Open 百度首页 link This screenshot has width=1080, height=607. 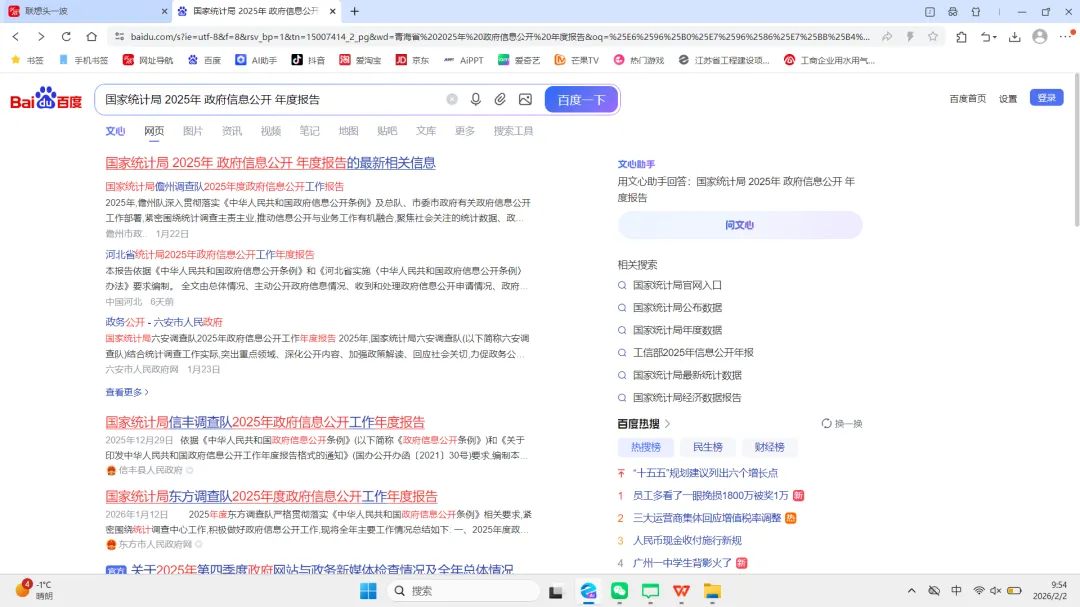click(968, 99)
